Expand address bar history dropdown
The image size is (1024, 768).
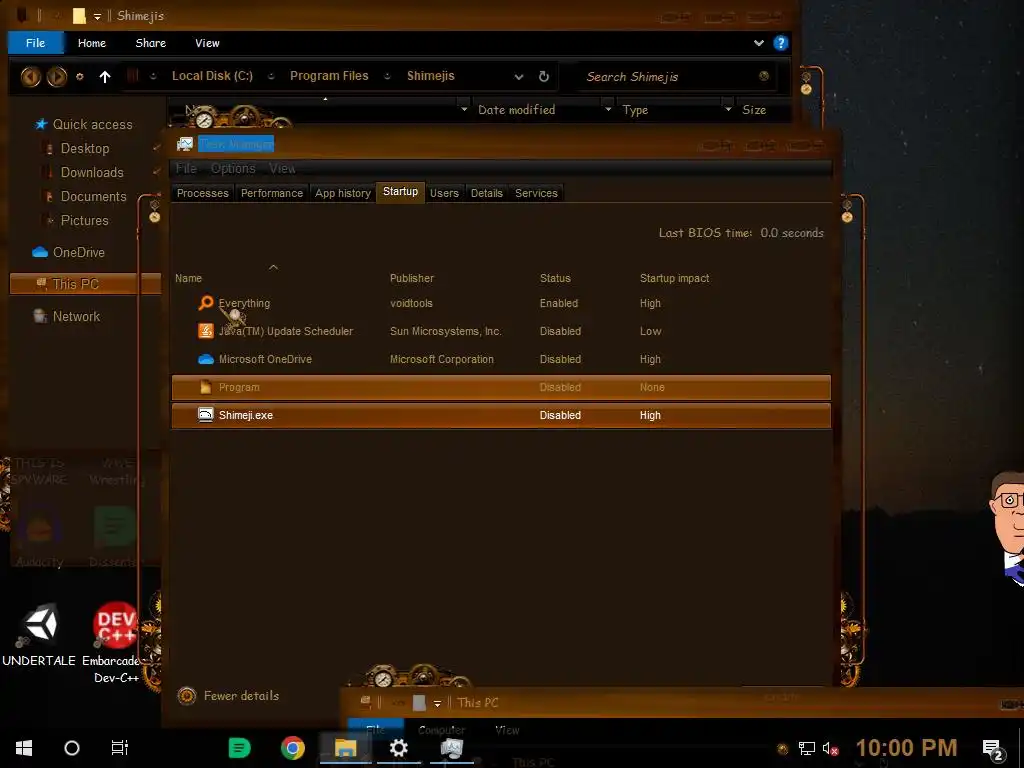[519, 76]
